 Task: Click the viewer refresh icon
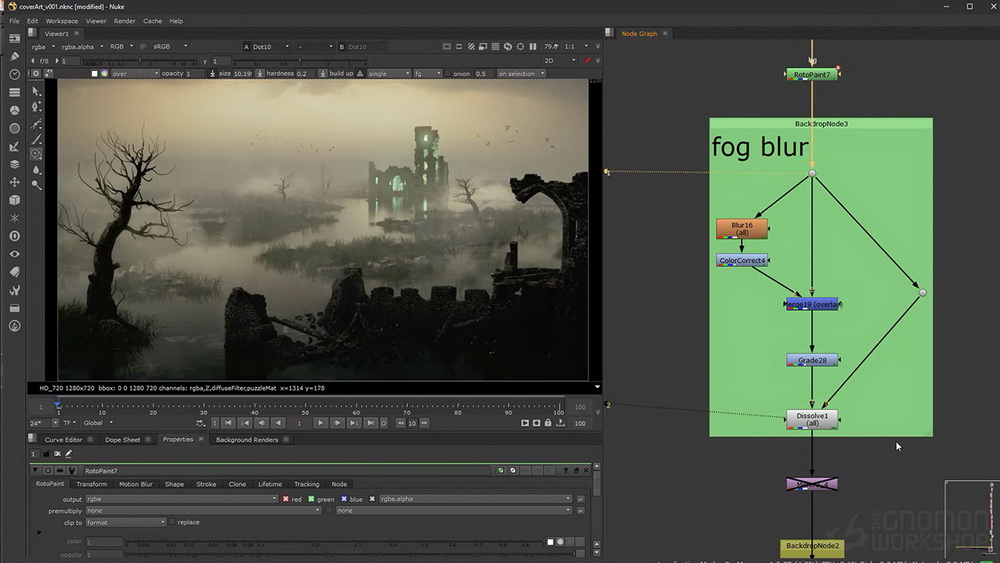(508, 47)
